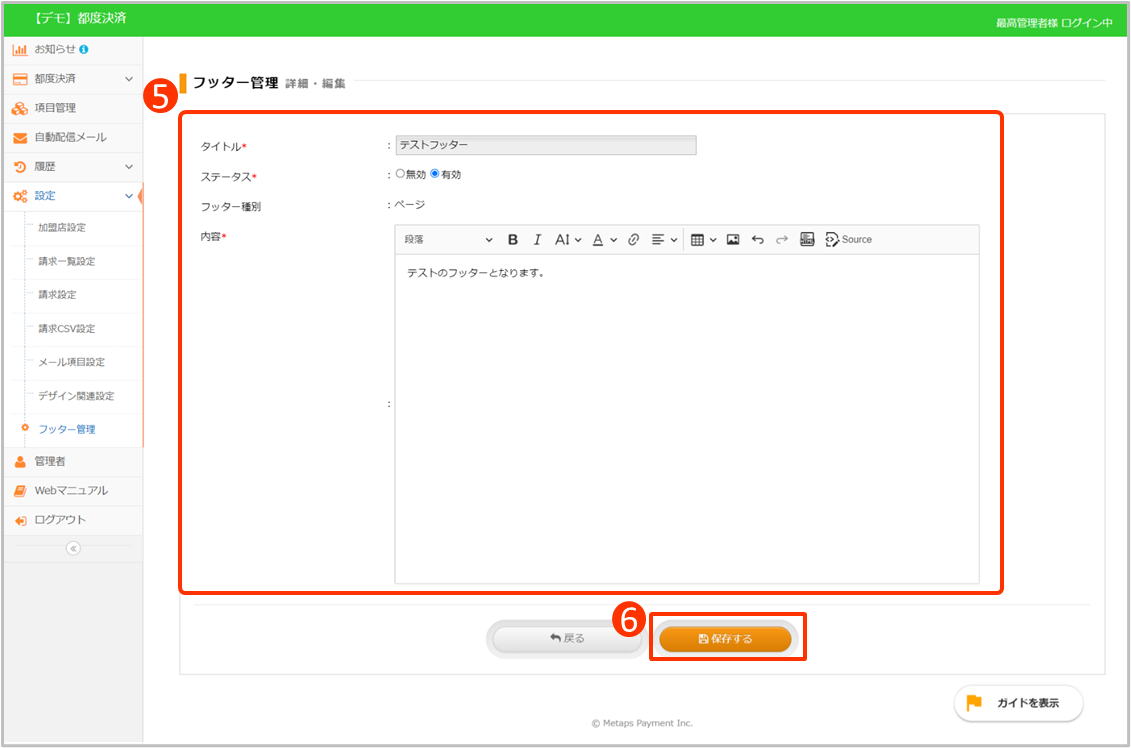Viewport: 1131px width, 748px height.
Task: Apply italic formatting in editor
Action: point(537,240)
